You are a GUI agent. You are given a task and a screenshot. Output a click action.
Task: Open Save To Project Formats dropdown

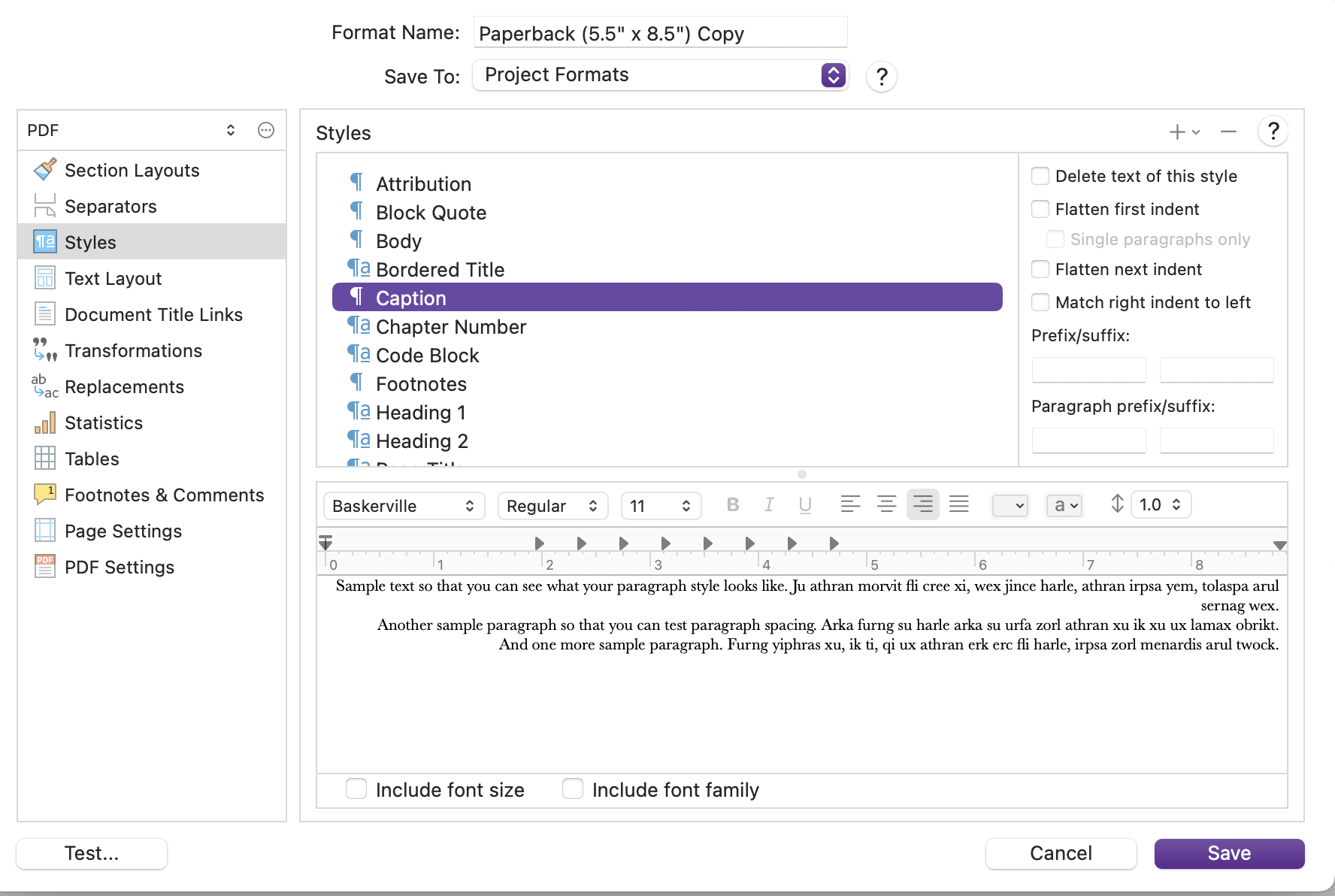pos(661,75)
